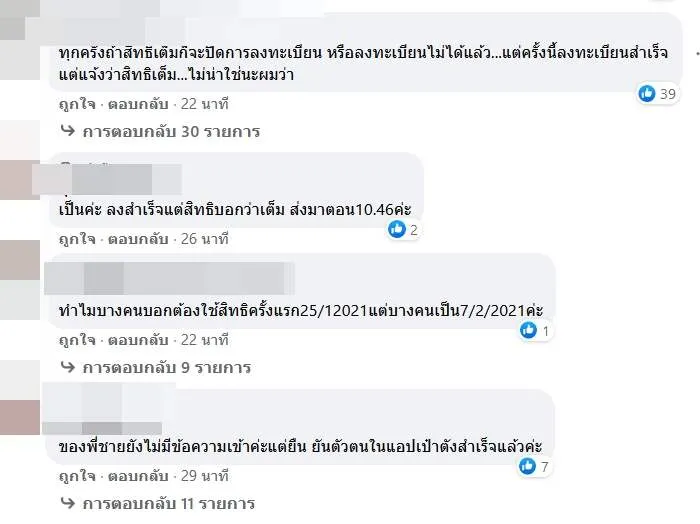Open 22 นาที timestamp under ทุกครั้งถ้าสิทธิเต็ม comment
Viewport: 700px width, 524px height.
point(205,103)
